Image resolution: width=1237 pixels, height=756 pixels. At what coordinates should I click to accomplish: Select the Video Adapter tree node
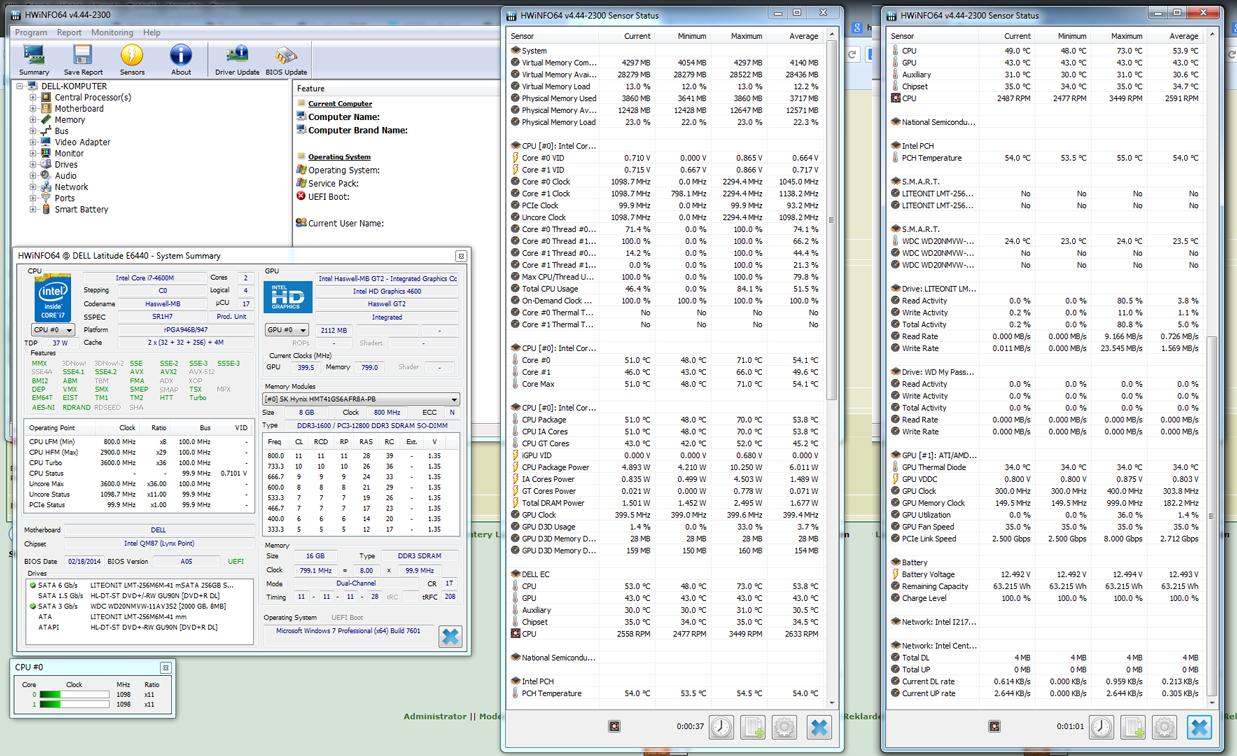[x=82, y=142]
